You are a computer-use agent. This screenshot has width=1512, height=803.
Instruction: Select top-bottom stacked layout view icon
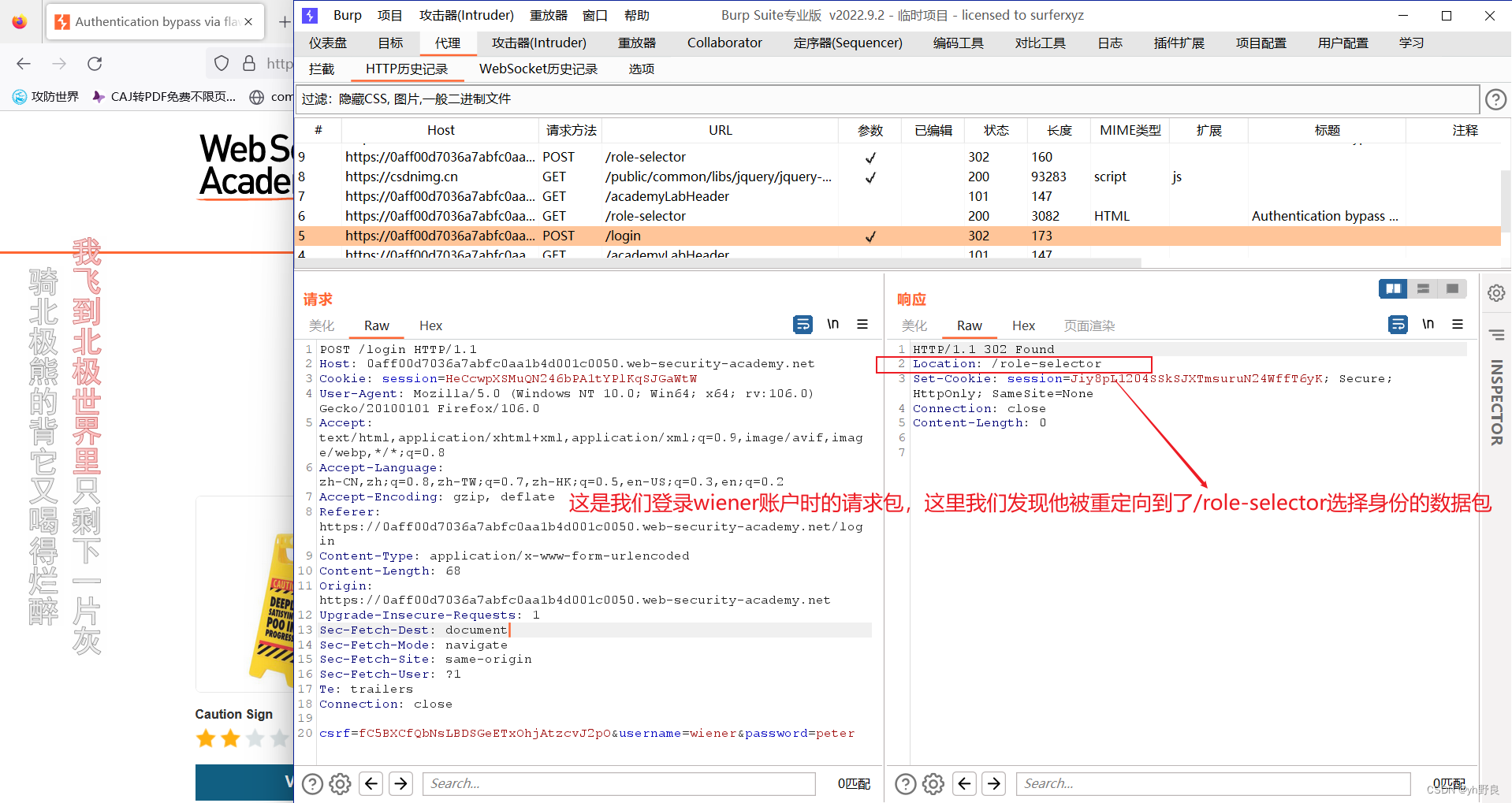1423,288
